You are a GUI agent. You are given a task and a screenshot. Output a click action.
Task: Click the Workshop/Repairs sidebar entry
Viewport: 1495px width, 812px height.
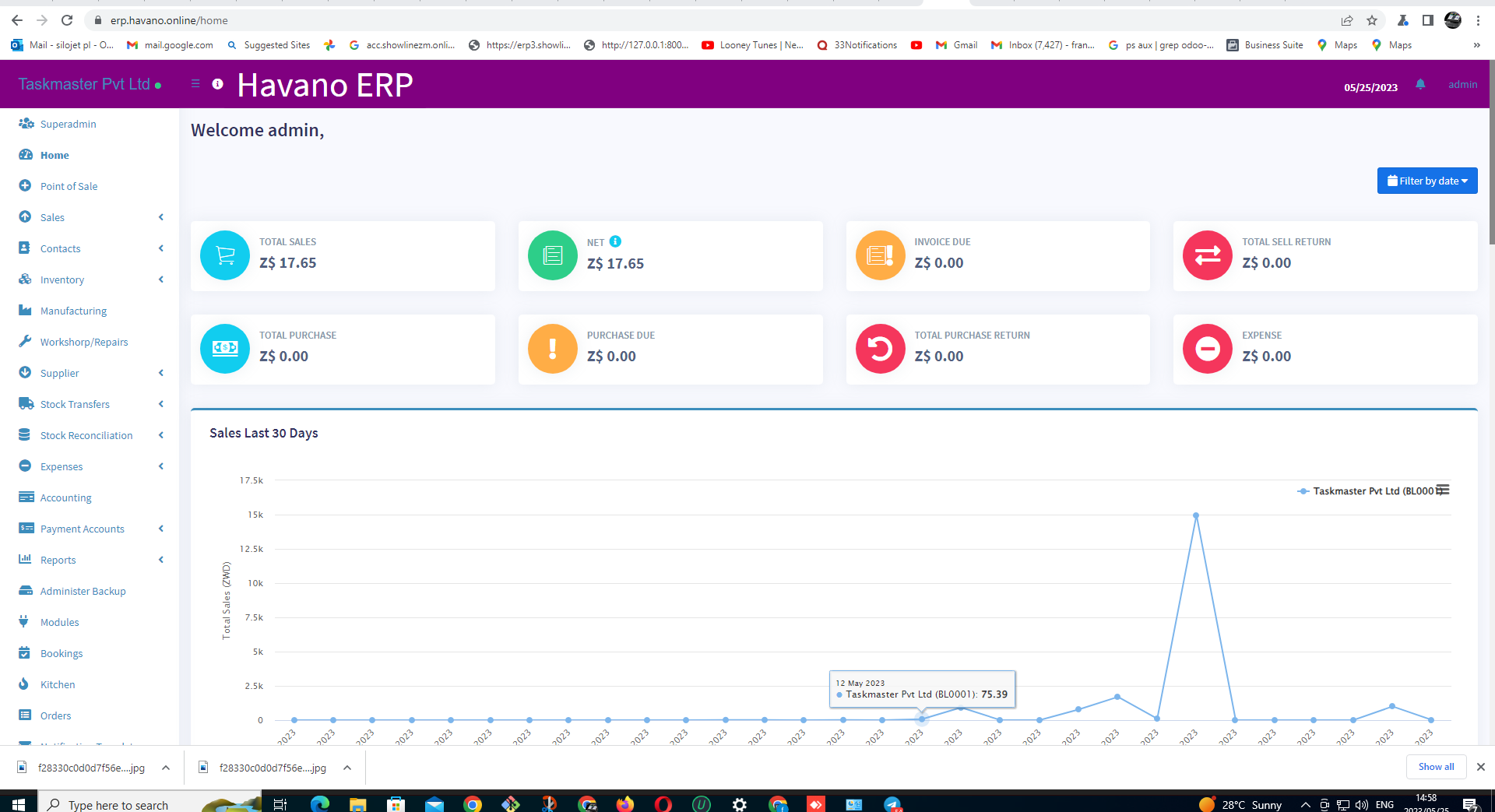84,342
